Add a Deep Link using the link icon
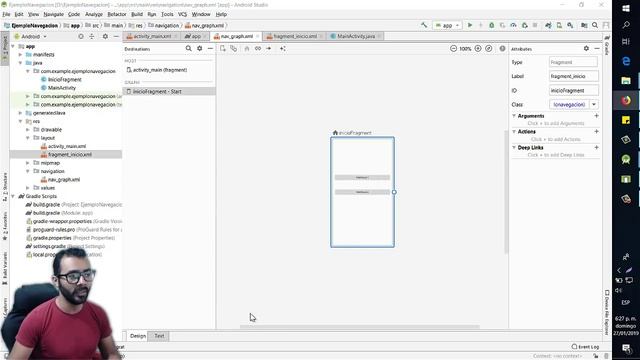Viewport: 640px width, 360px height. [x=258, y=49]
